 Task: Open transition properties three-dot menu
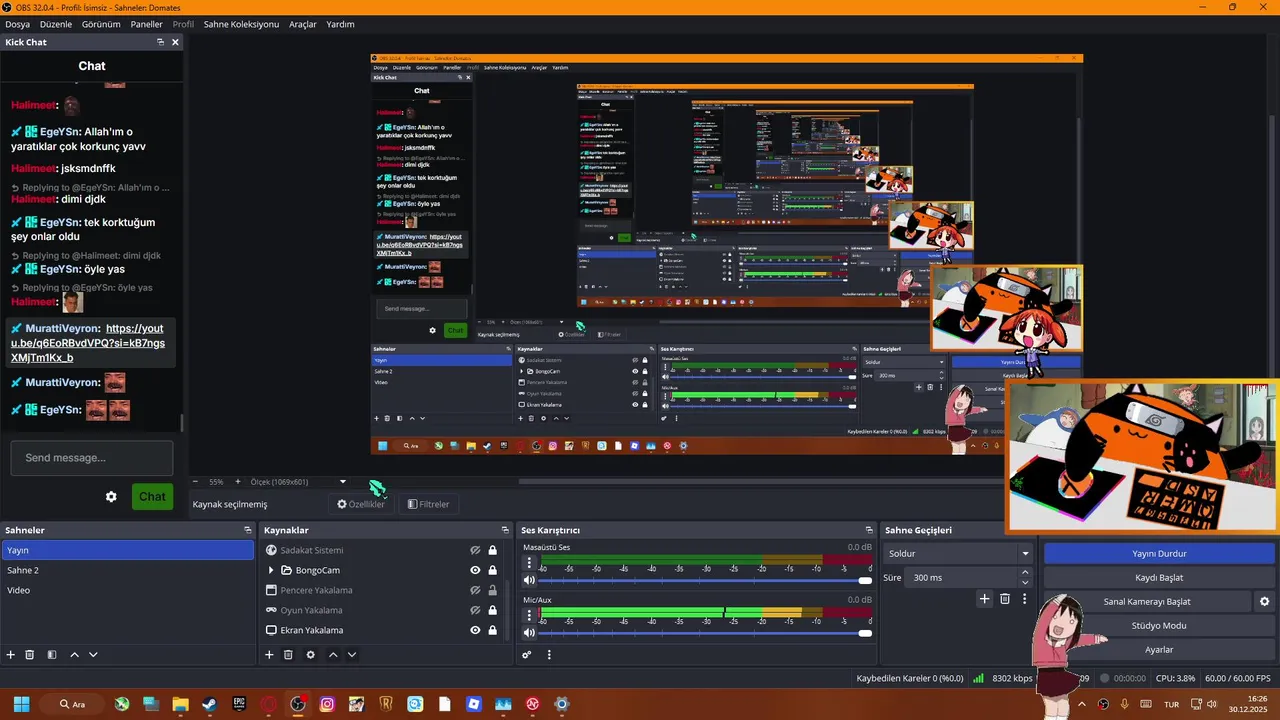[1024, 599]
